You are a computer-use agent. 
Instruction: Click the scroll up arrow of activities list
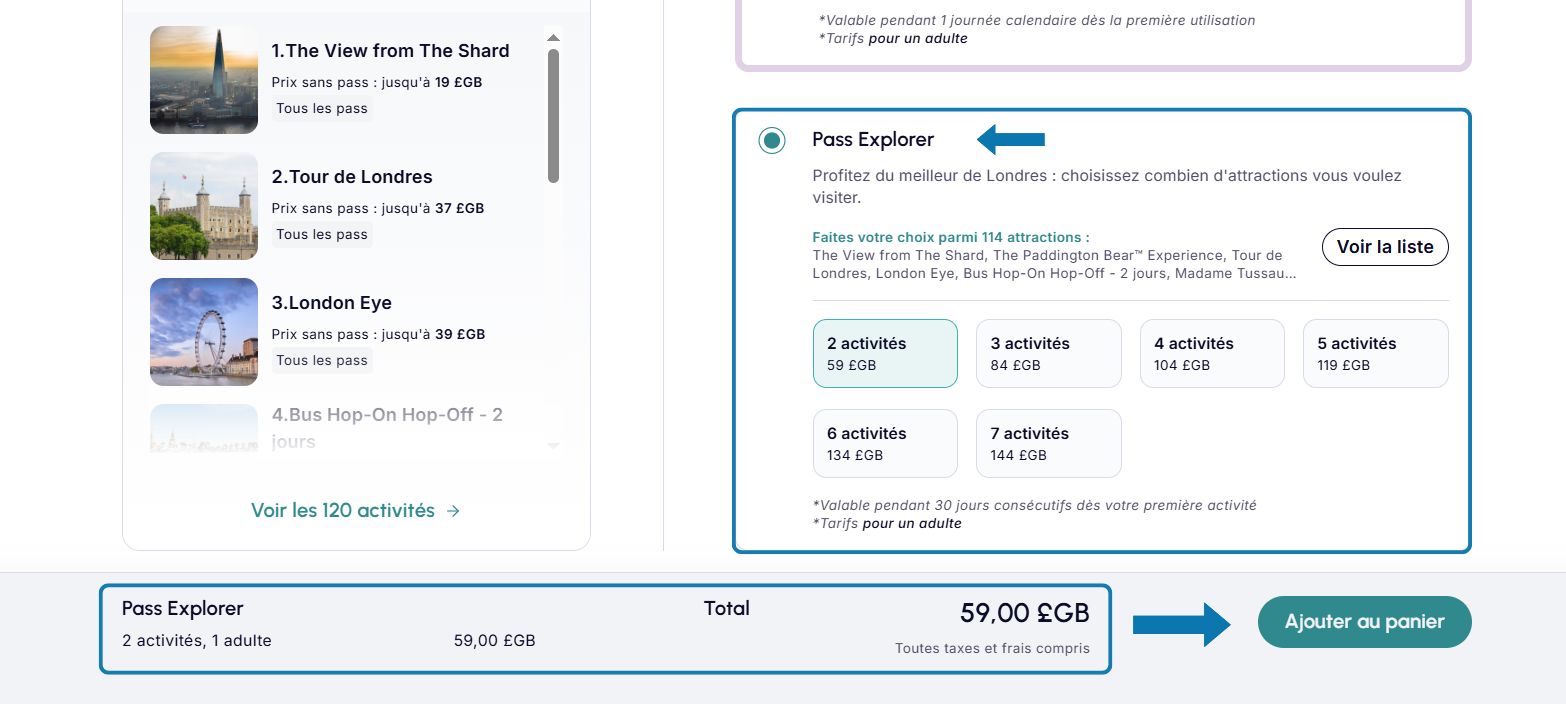coord(553,38)
